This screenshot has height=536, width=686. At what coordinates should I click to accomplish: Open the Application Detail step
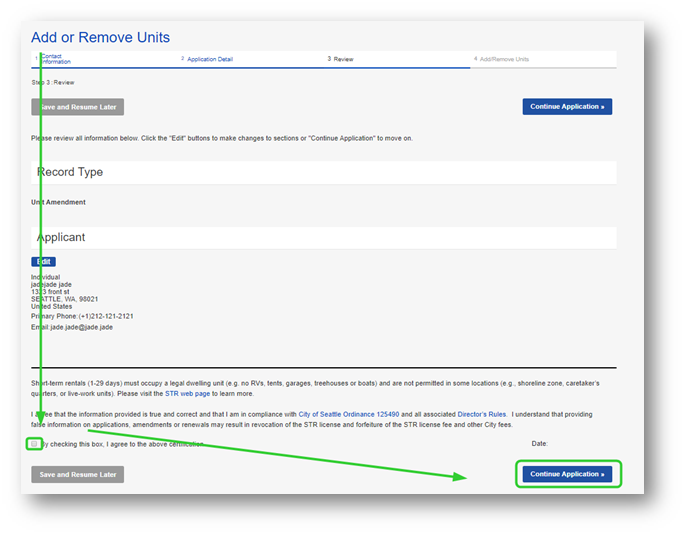[209, 59]
